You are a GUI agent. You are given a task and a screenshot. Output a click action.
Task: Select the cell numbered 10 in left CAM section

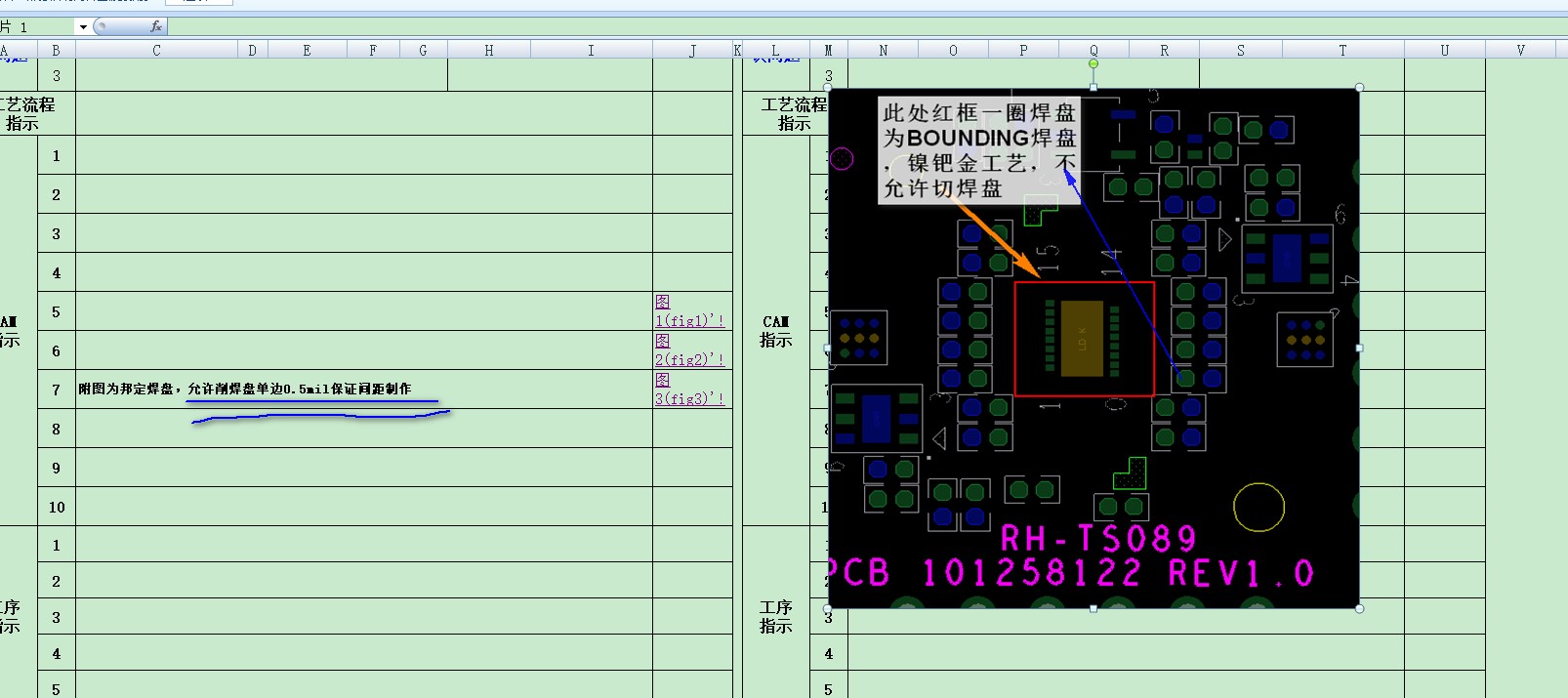click(x=57, y=507)
